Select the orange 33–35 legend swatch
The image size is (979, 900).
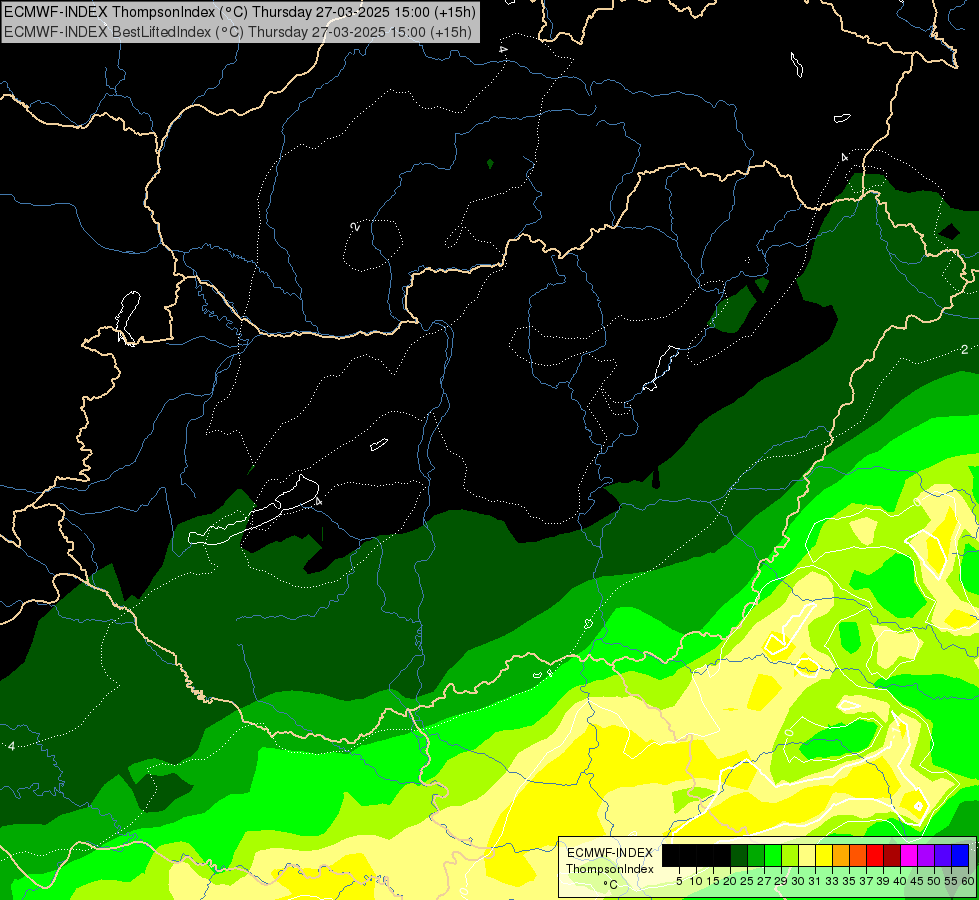841,855
